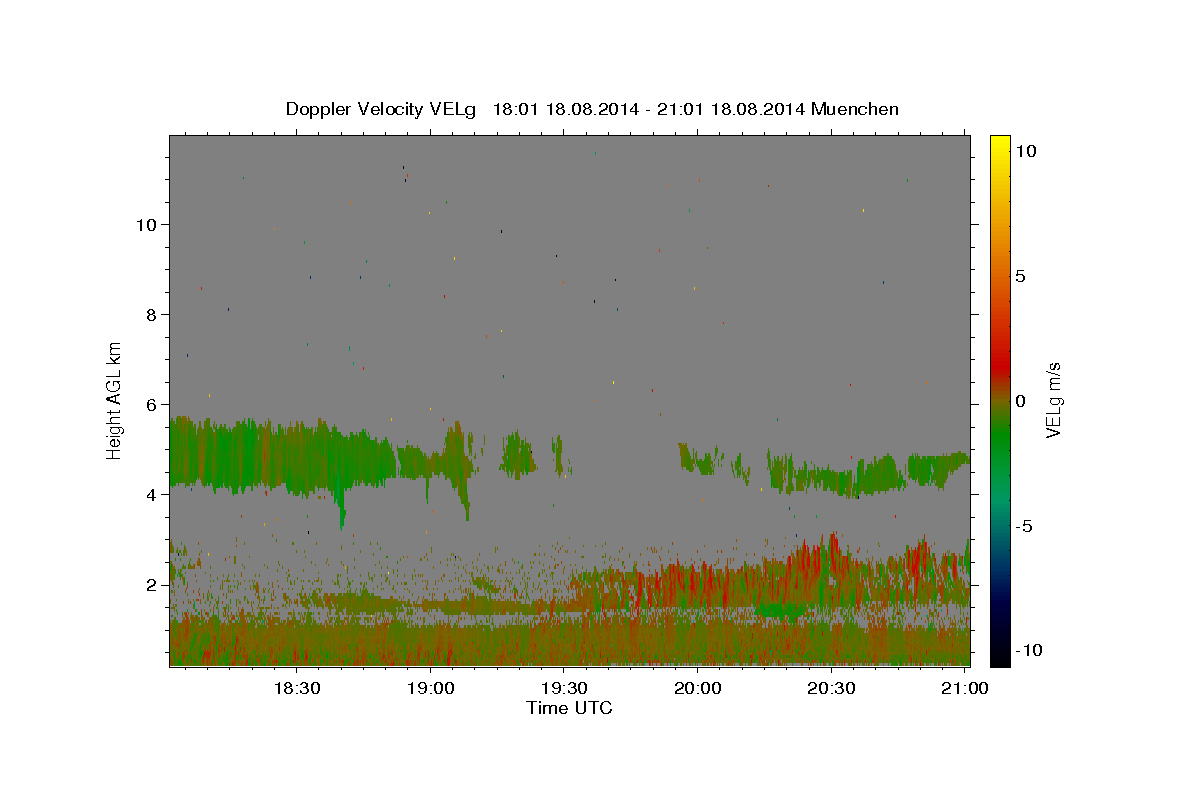Click the '19:00' time axis label
1200x800 pixels.
430,688
